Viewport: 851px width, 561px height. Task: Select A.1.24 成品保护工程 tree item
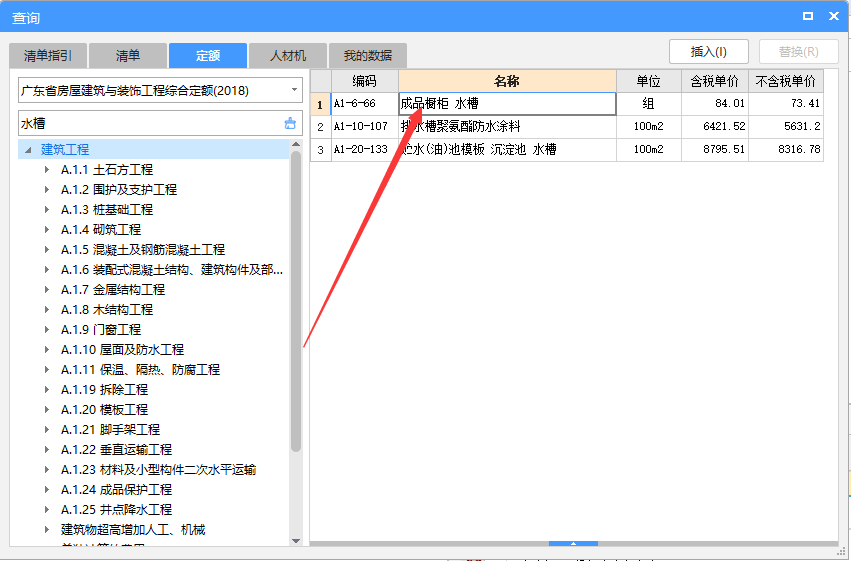[x=116, y=489]
